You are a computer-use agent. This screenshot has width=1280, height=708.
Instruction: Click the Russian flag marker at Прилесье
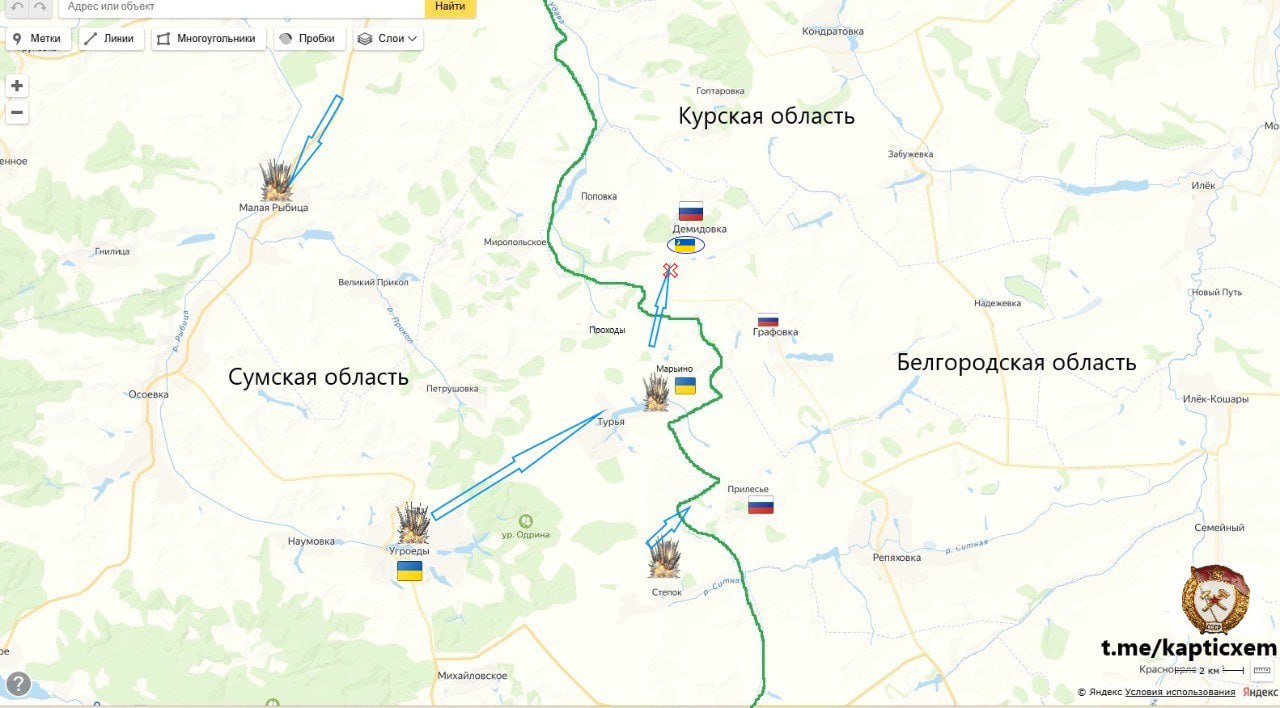[761, 505]
